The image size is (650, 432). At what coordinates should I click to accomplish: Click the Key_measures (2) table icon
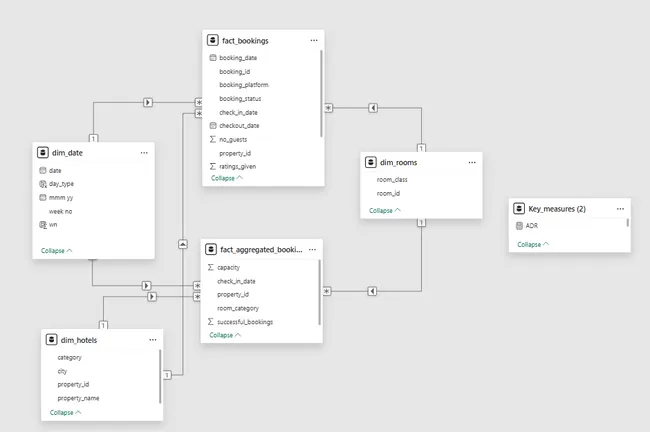[x=519, y=209]
